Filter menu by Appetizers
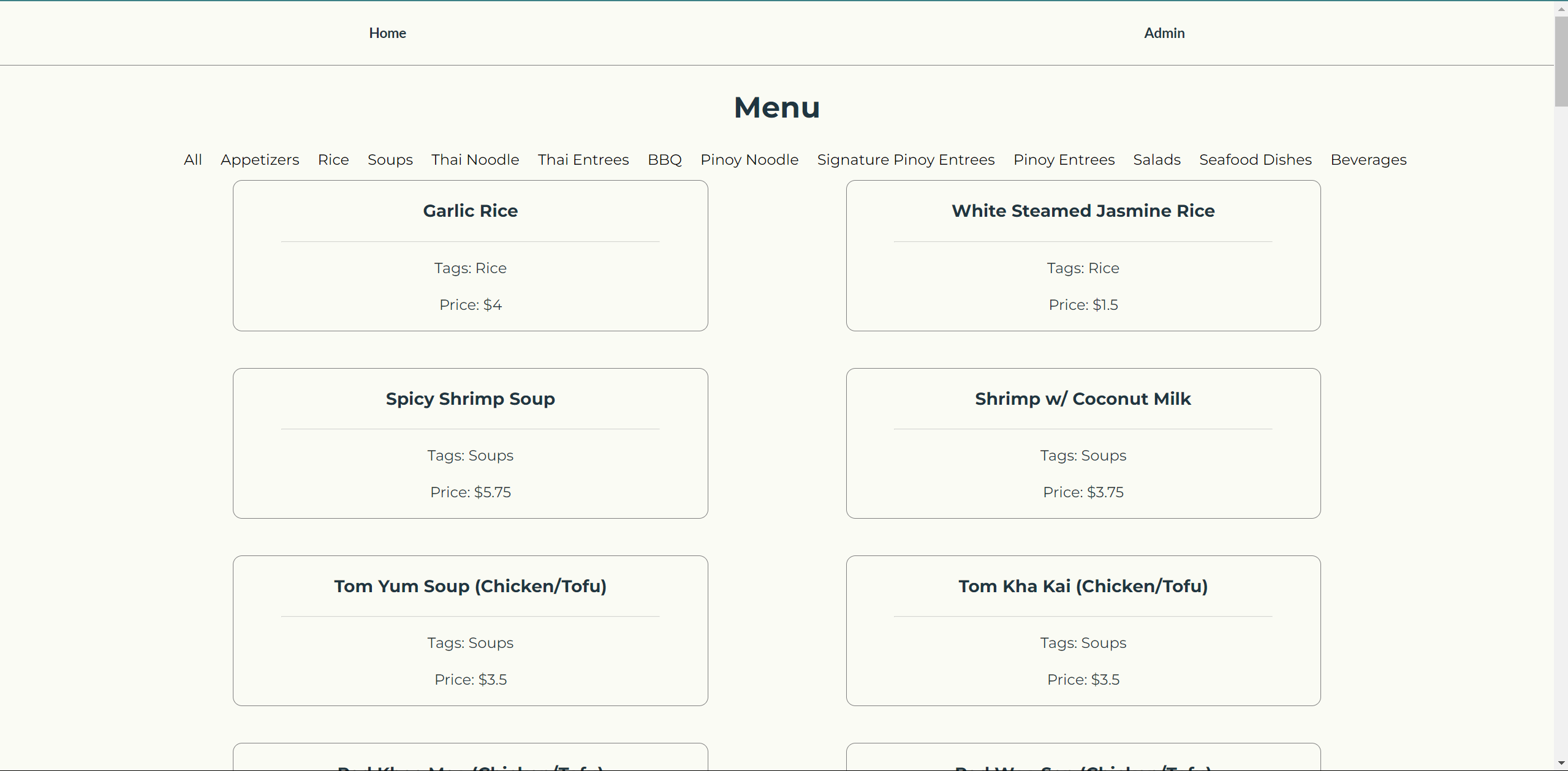Viewport: 1568px width, 771px height. click(x=260, y=159)
